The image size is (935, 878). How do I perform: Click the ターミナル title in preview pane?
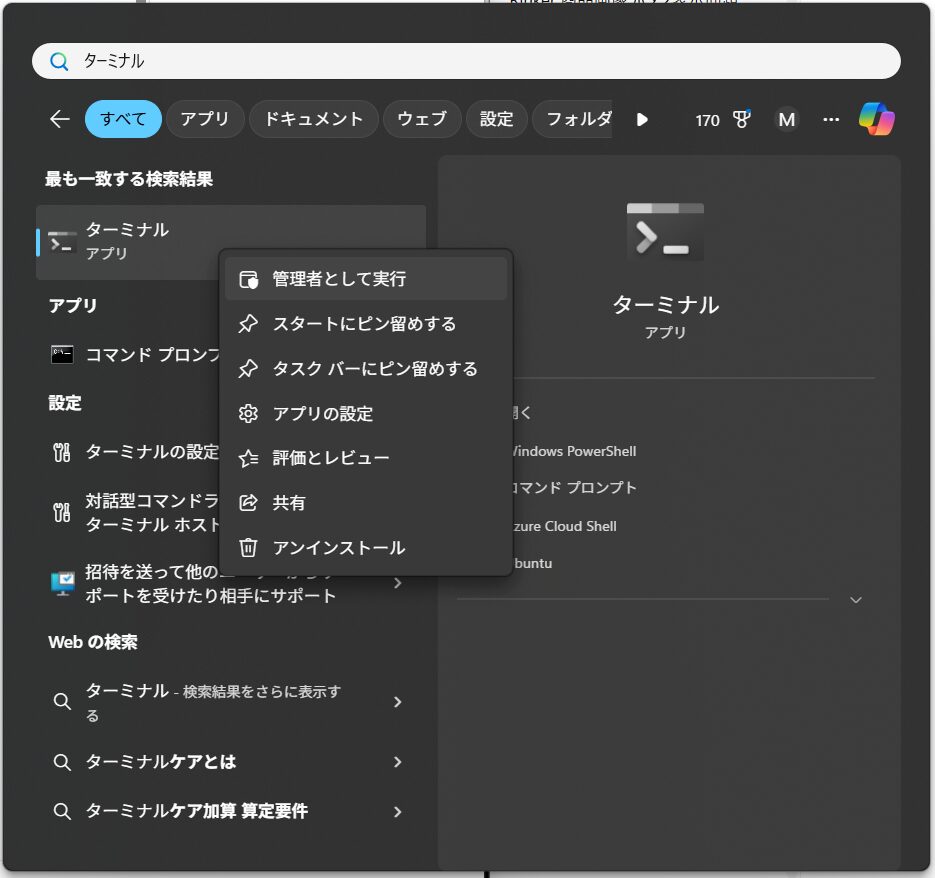665,305
